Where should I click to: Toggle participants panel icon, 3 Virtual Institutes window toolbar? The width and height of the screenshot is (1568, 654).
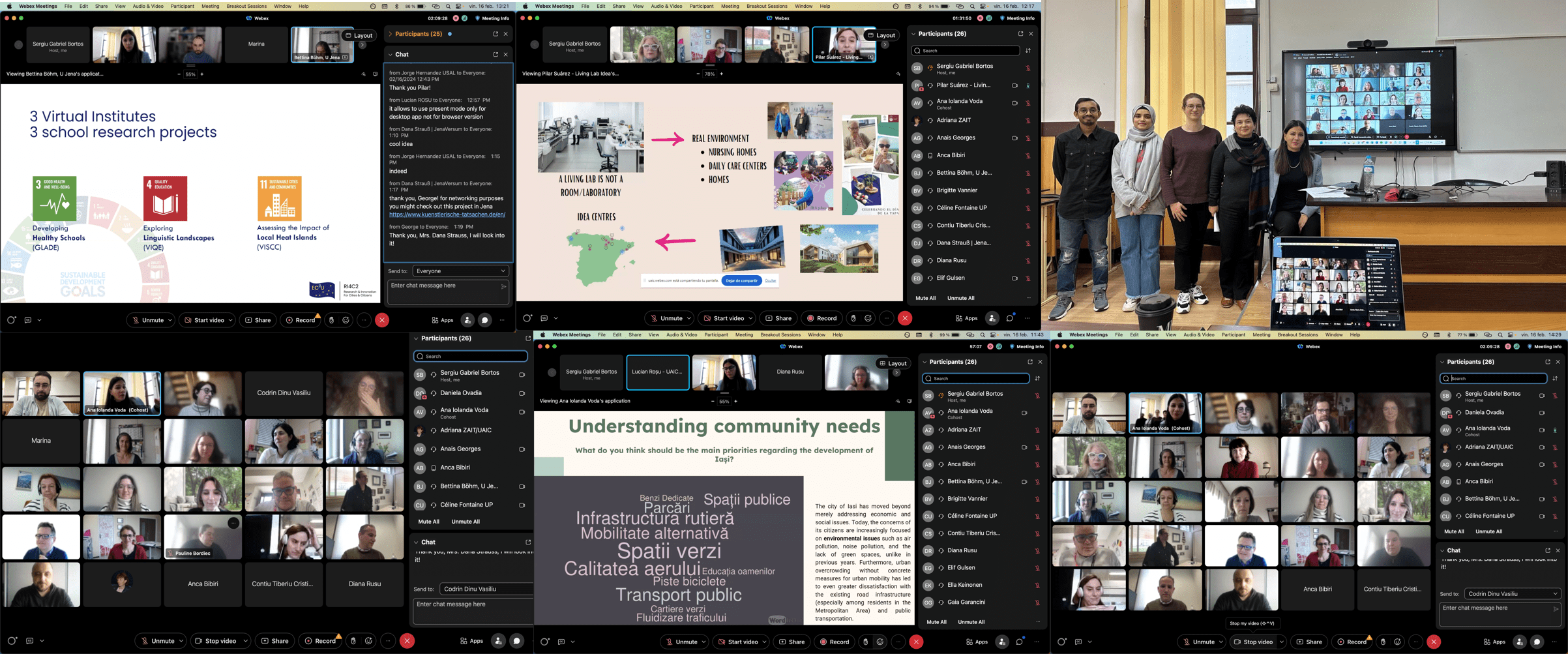[467, 320]
